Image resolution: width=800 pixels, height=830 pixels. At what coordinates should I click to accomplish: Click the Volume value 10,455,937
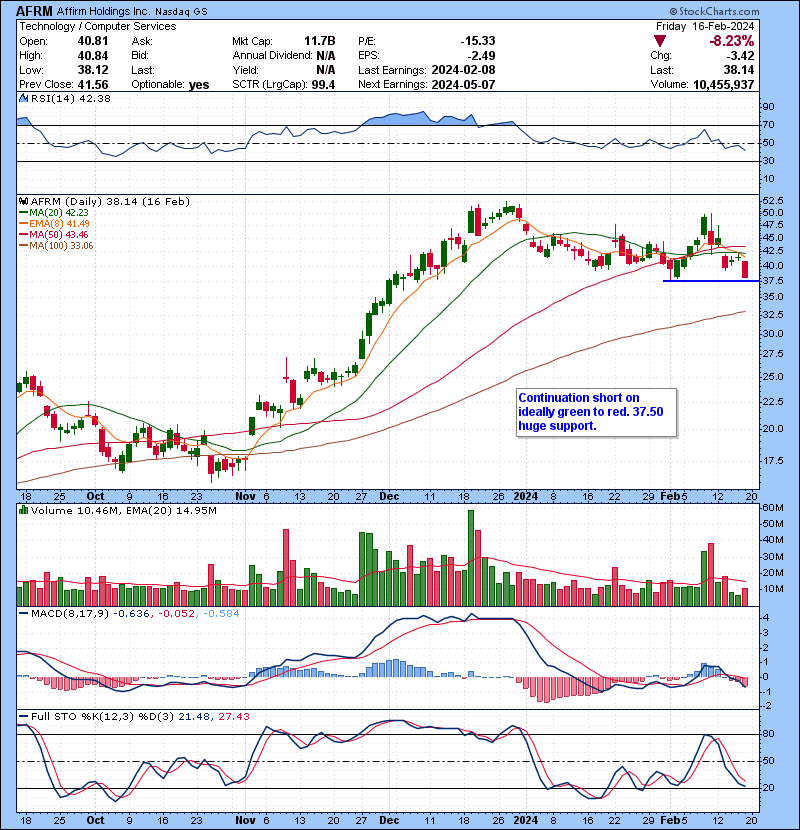[724, 85]
